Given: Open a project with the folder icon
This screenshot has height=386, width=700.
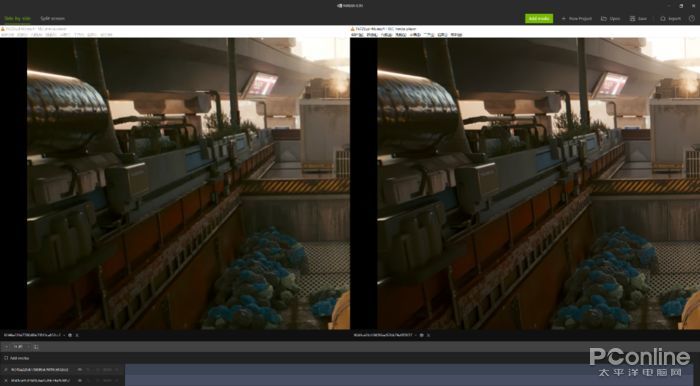Looking at the screenshot, I should [x=610, y=19].
